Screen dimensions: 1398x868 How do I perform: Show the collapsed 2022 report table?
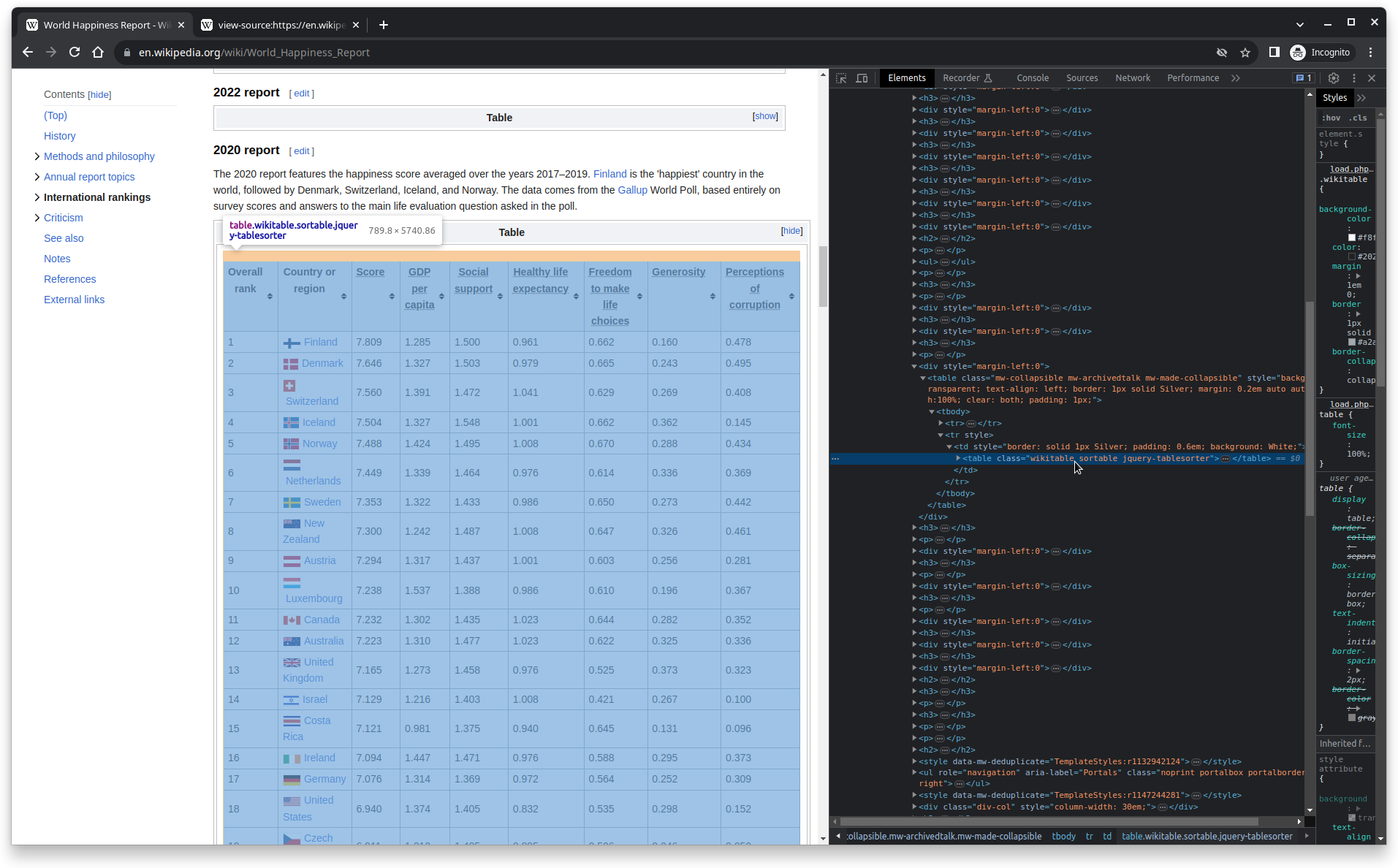(x=765, y=116)
